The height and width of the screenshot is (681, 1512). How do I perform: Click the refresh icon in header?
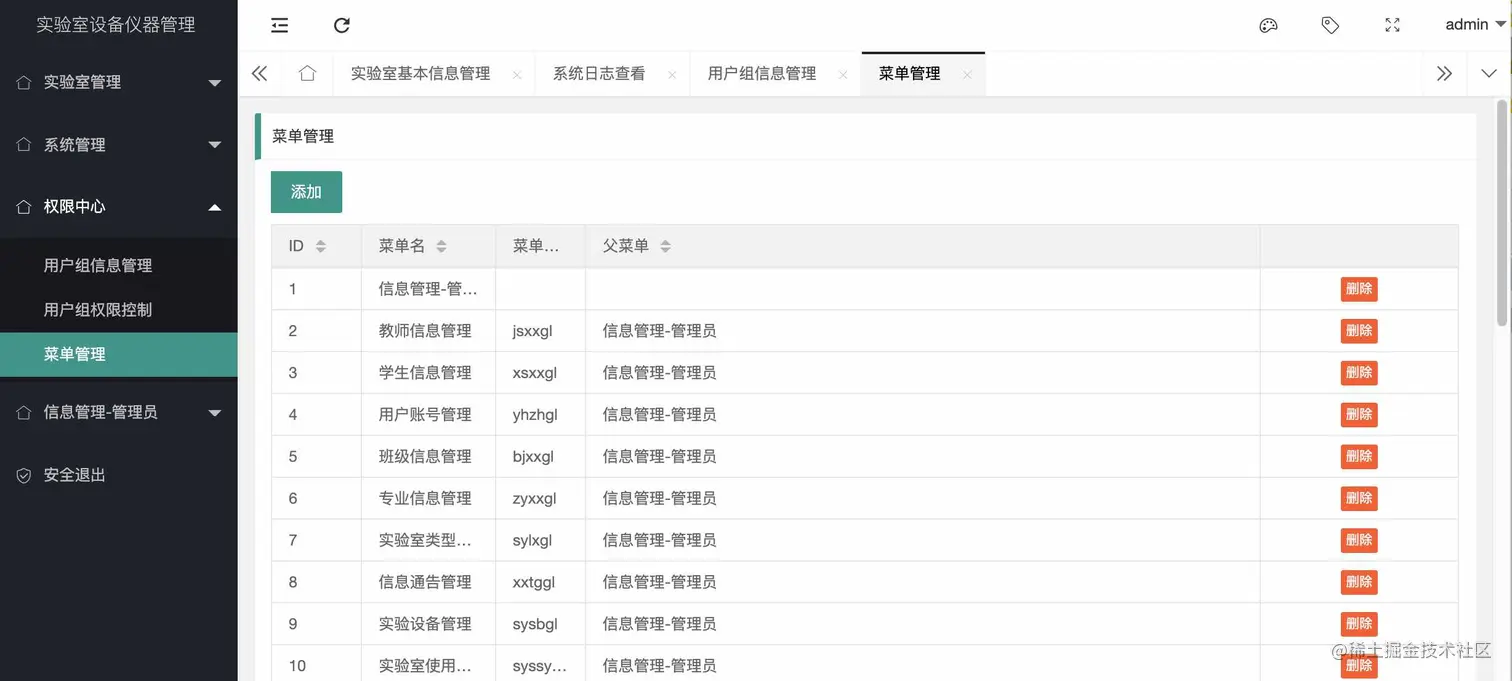(x=341, y=25)
